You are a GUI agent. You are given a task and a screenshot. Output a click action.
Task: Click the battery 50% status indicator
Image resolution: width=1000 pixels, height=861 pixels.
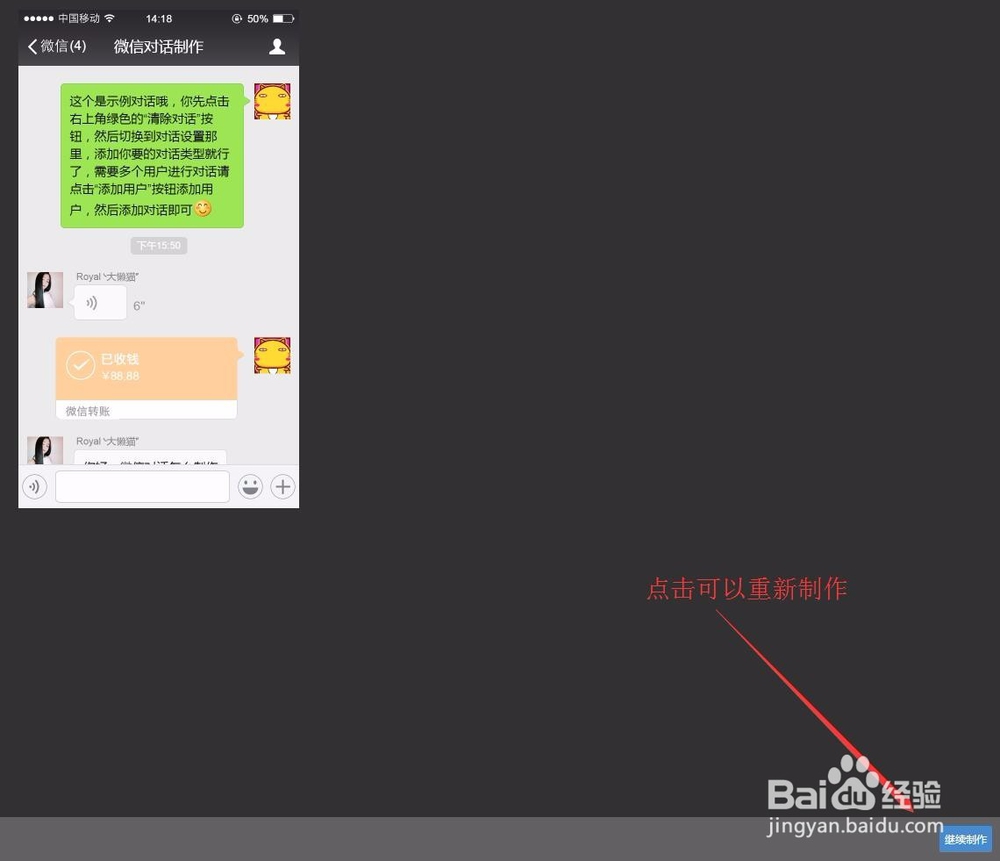pos(270,18)
